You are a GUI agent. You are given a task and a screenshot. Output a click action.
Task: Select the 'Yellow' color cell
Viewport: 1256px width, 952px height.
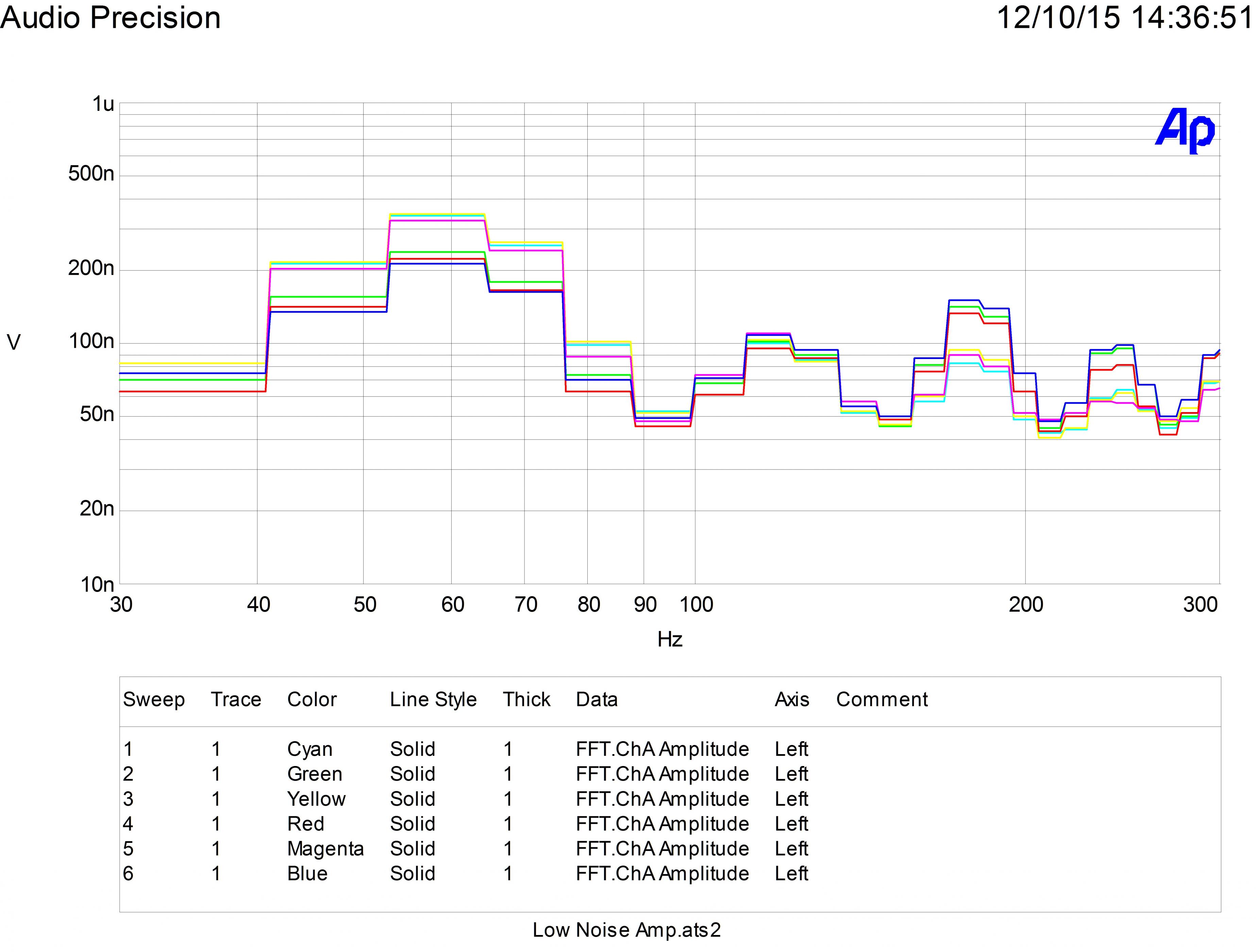point(316,799)
